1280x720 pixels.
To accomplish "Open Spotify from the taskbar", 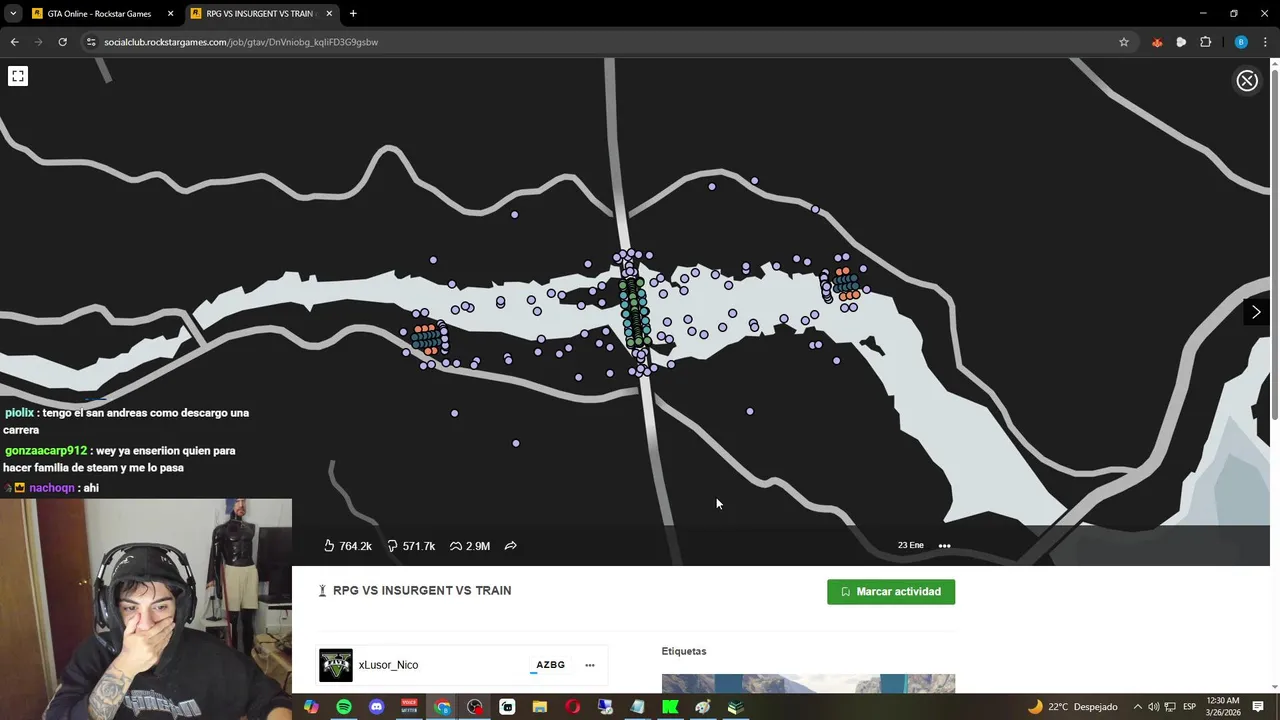I will pyautogui.click(x=344, y=707).
